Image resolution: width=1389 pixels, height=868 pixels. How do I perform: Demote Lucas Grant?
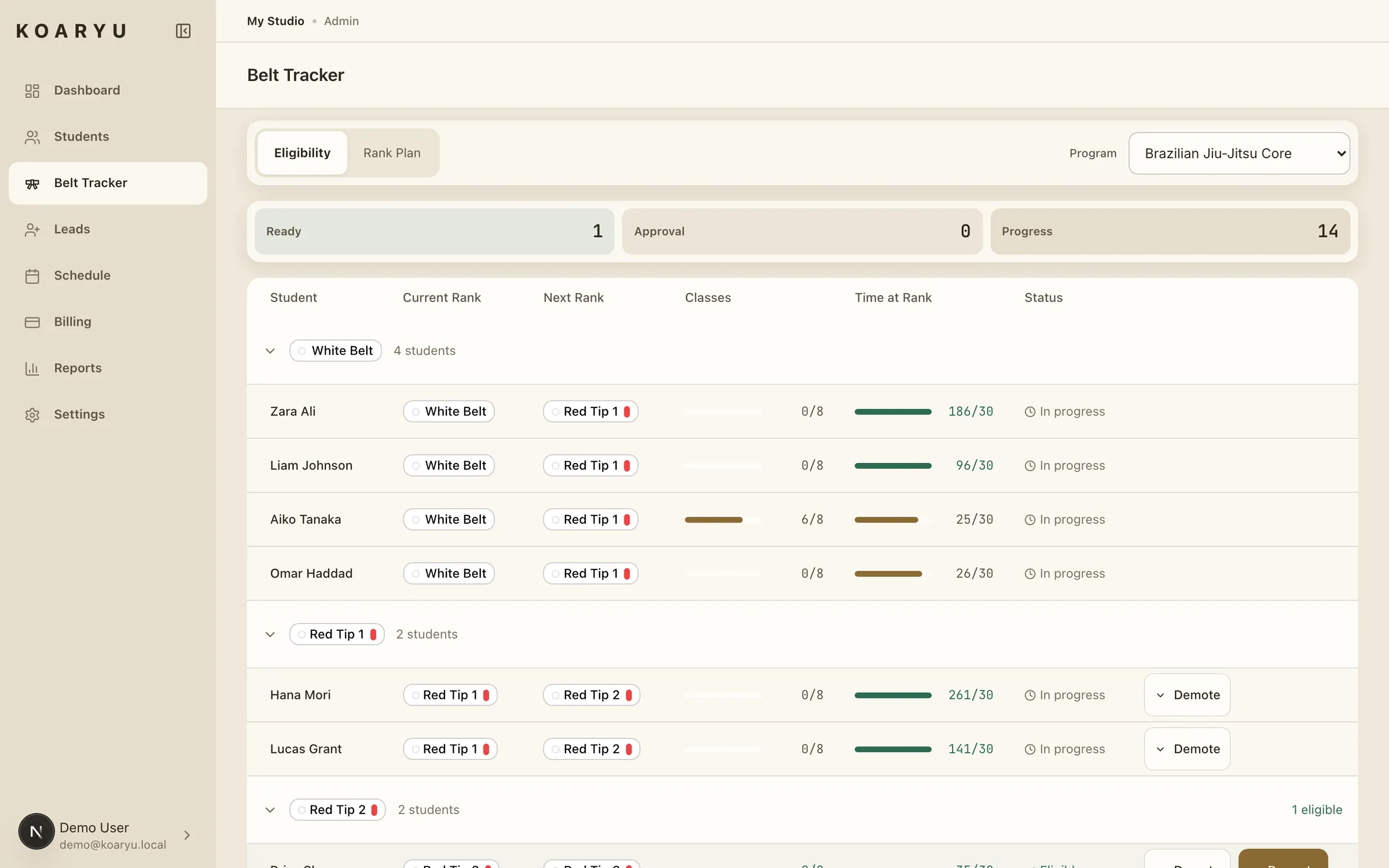[x=1187, y=749]
